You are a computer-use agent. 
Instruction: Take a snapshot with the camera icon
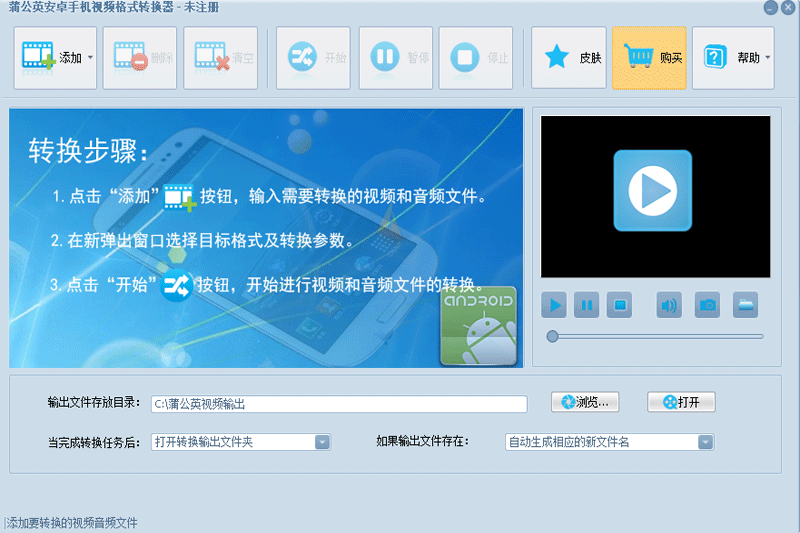pyautogui.click(x=707, y=305)
